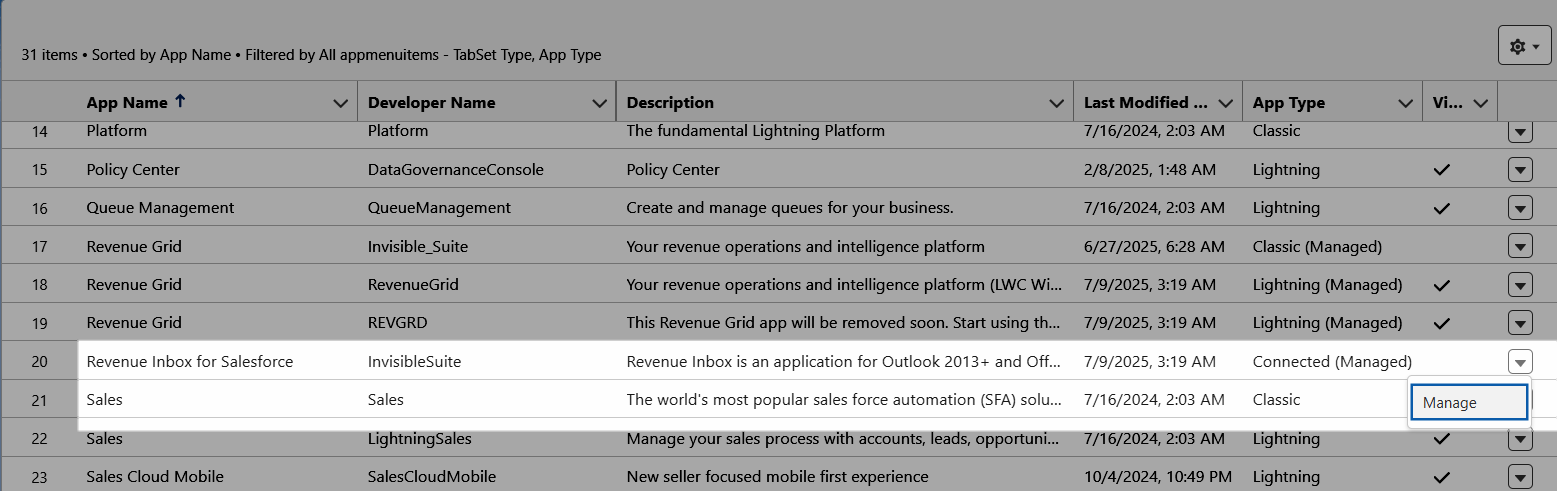
Task: Open Developer Name column chevron menu
Action: tap(599, 103)
